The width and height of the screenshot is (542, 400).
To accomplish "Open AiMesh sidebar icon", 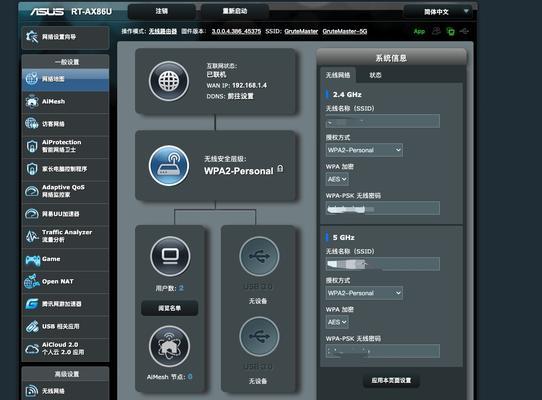I will tap(31, 101).
